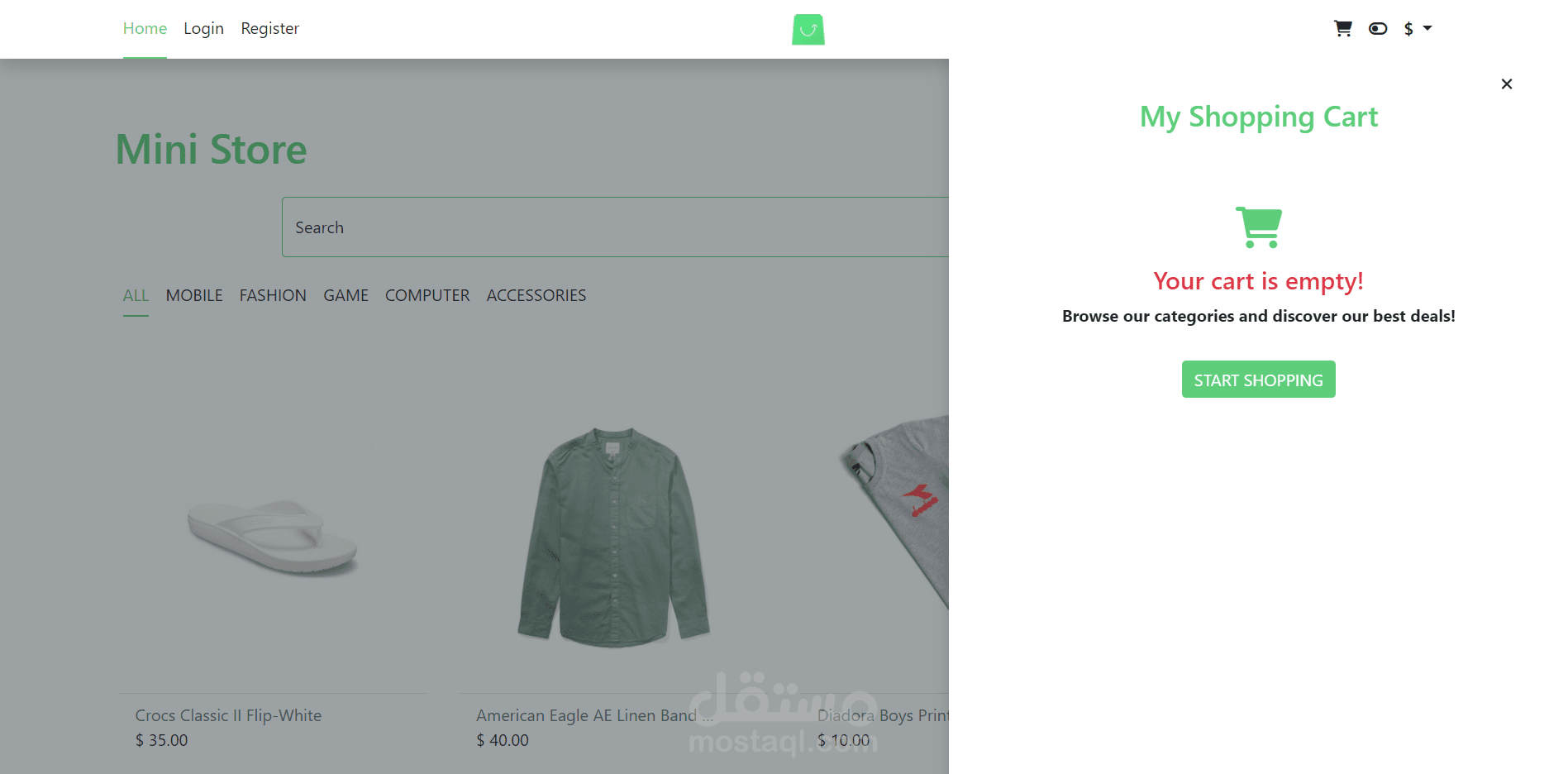Viewport: 1568px width, 774px height.
Task: Click the START SHOPPING button
Action: click(x=1259, y=380)
